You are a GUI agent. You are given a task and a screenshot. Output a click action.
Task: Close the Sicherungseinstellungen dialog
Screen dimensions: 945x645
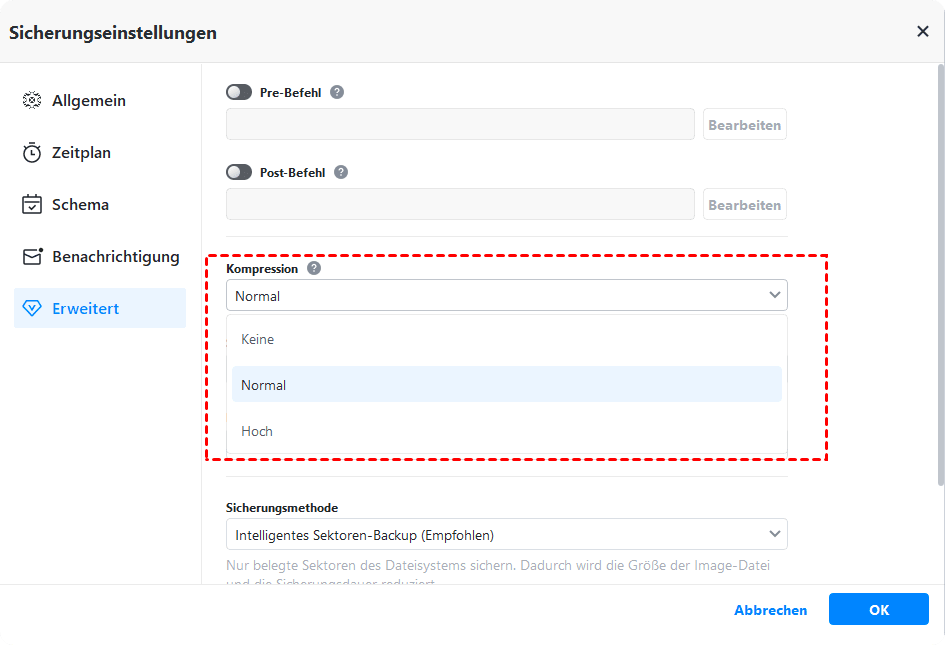[922, 32]
